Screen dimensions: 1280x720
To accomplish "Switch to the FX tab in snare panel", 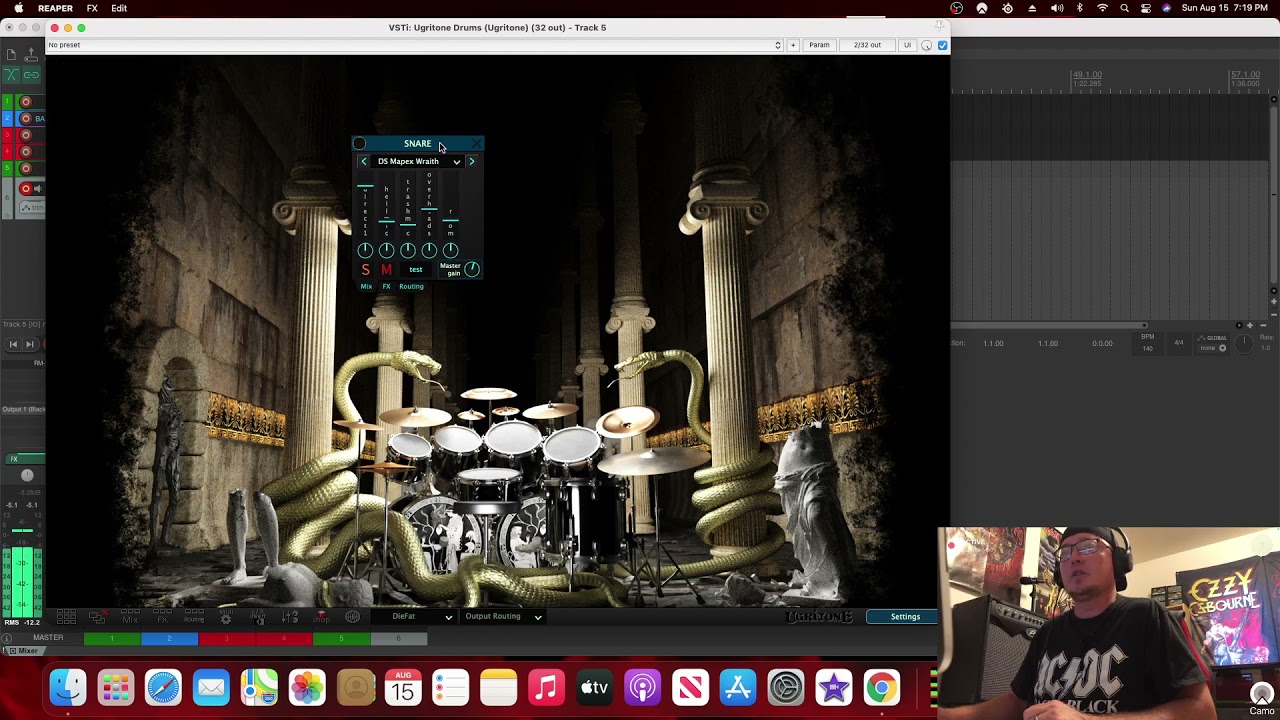I will pos(386,287).
